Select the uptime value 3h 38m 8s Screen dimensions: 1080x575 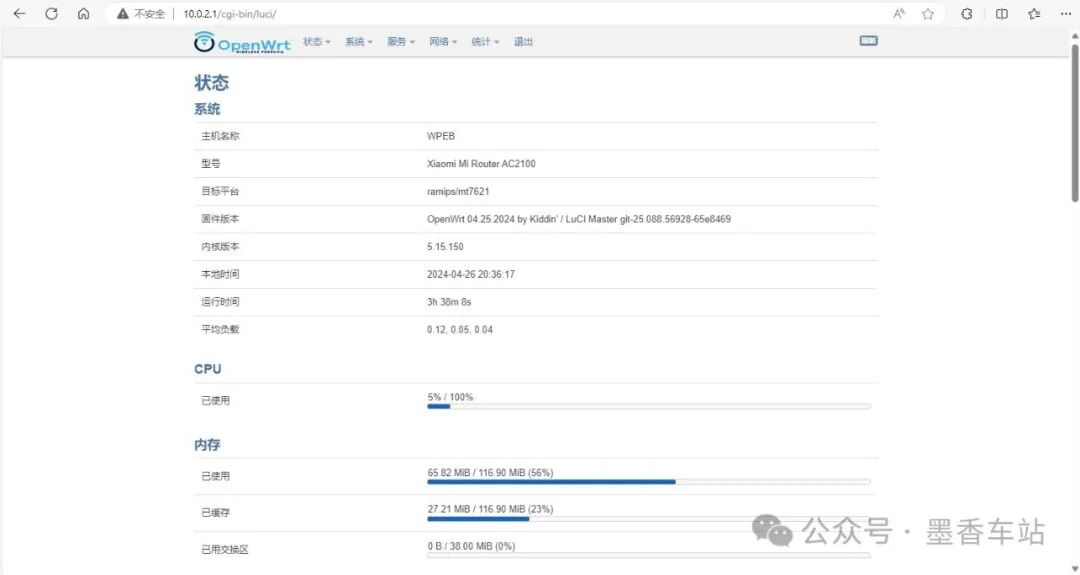[449, 302]
